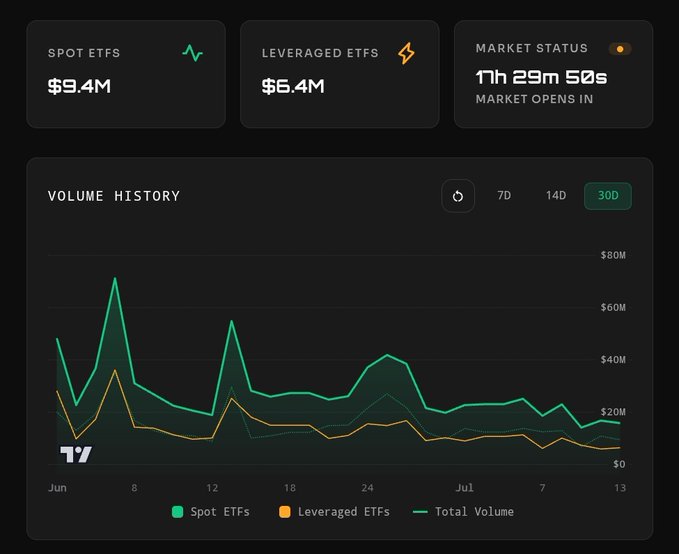Click the VOLUME HISTORY heading
The width and height of the screenshot is (679, 554).
tap(114, 196)
